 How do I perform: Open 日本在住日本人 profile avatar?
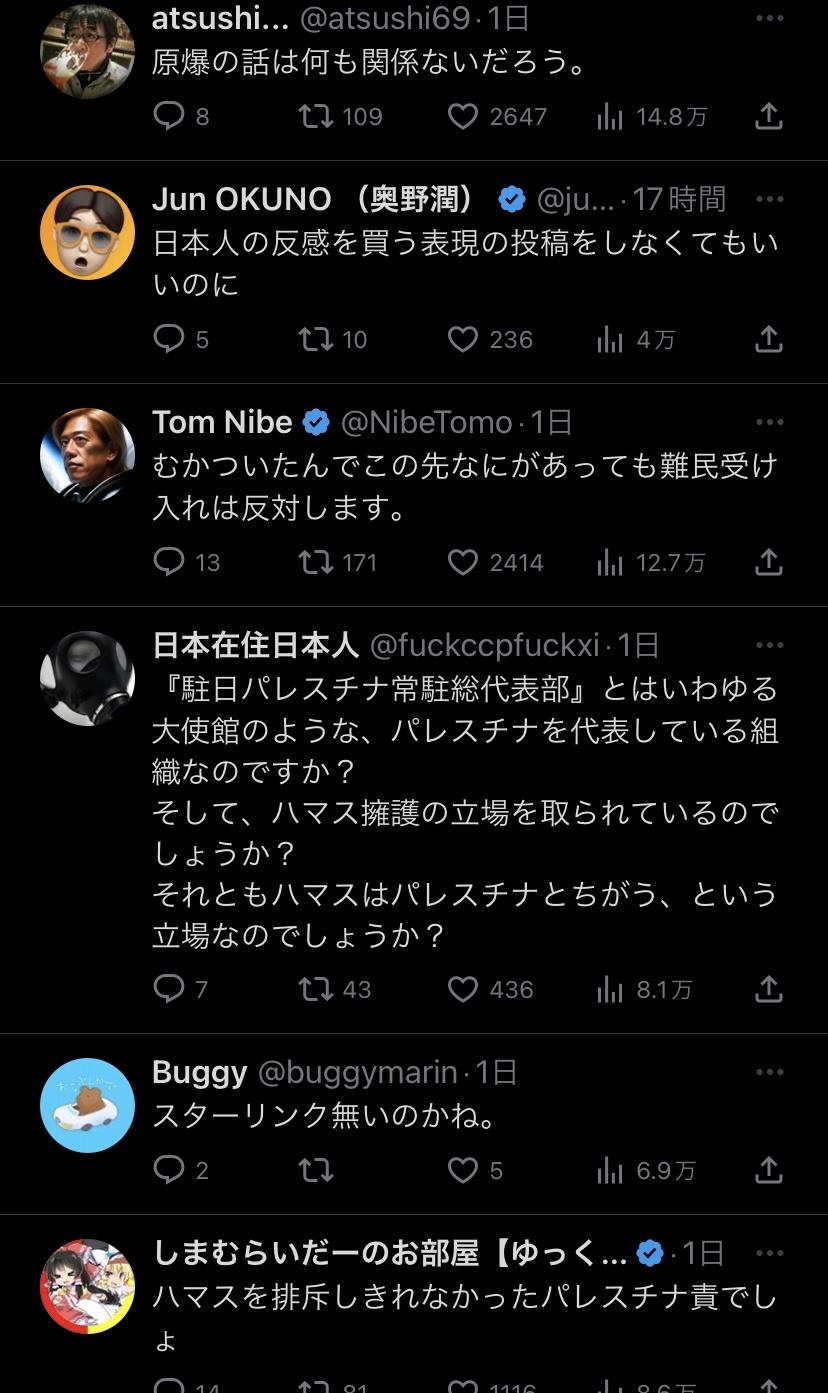[87, 678]
